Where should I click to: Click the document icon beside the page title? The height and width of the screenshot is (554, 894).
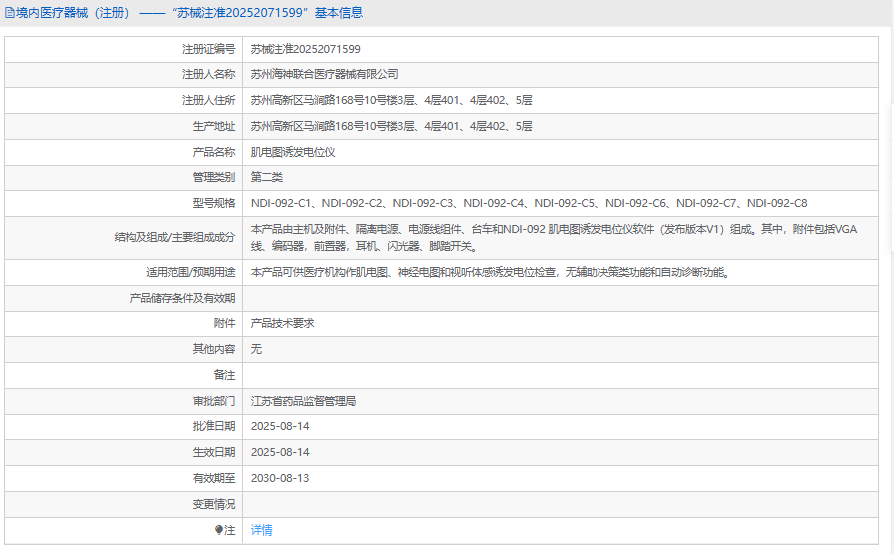coord(10,13)
